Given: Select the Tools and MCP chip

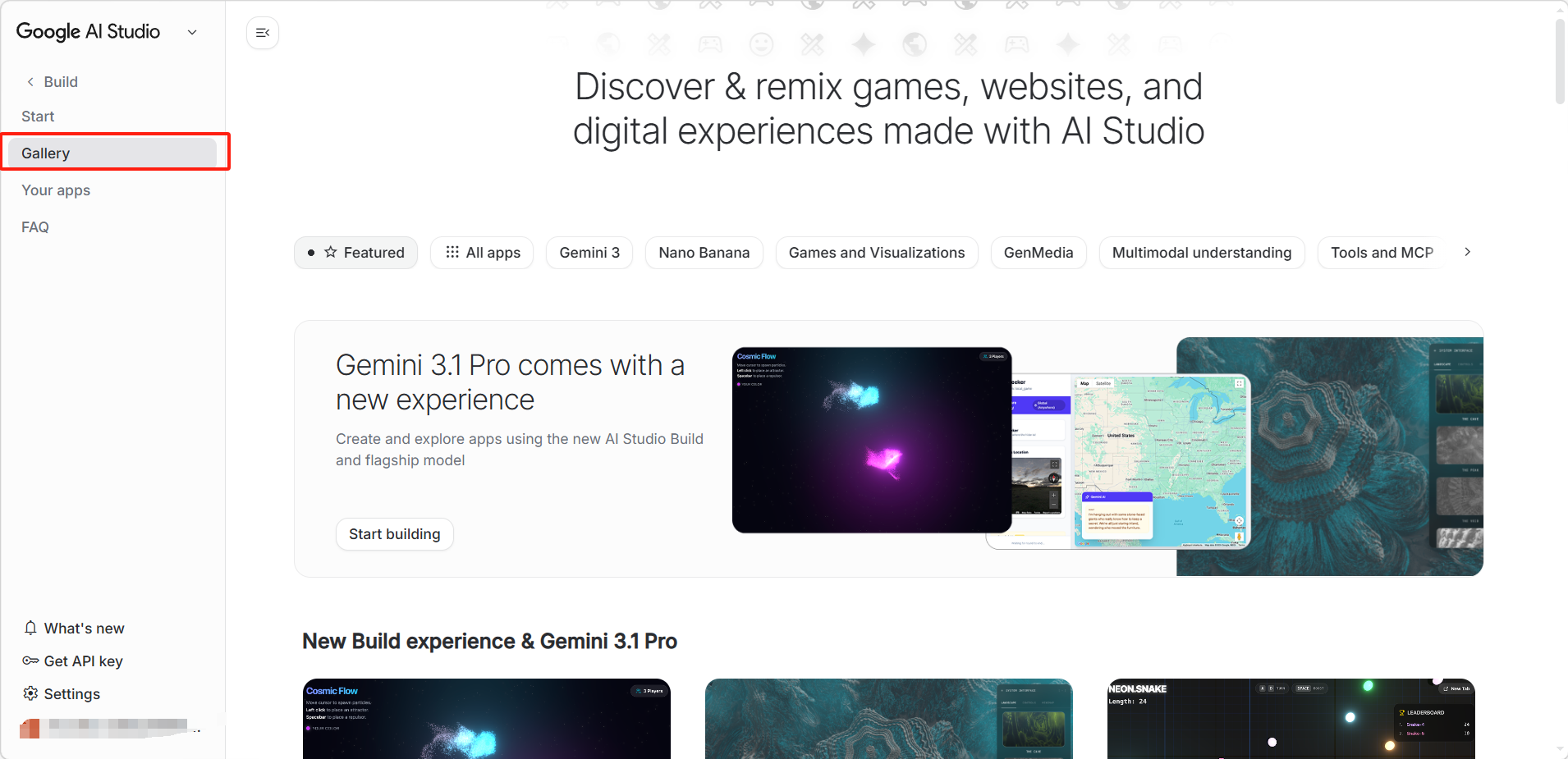Looking at the screenshot, I should click(x=1382, y=253).
